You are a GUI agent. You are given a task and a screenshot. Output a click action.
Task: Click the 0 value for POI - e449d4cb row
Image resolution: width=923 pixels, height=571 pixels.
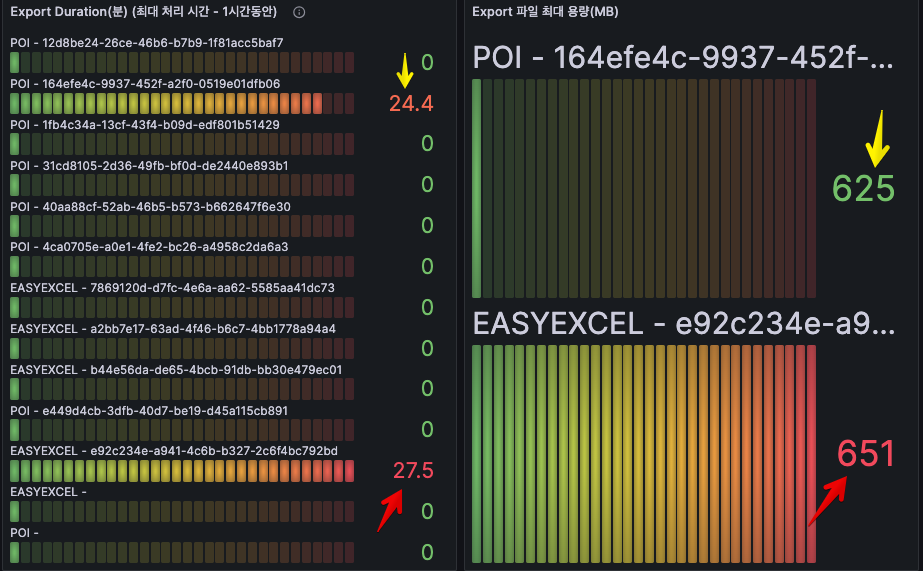click(427, 430)
